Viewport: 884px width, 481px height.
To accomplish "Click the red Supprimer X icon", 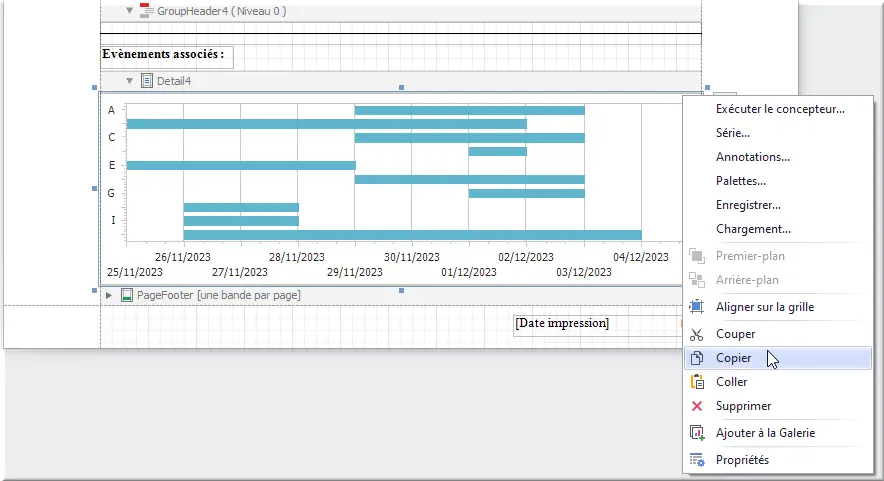I will (697, 406).
